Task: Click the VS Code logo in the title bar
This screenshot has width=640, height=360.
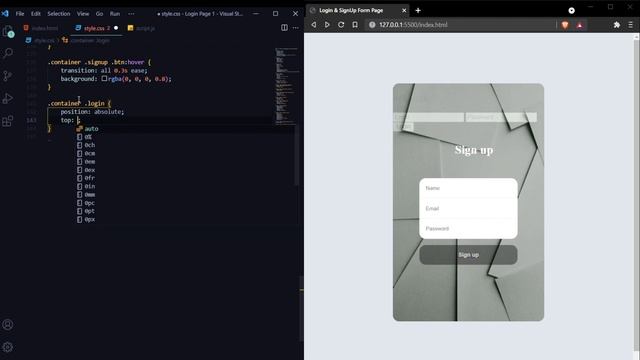Action: (x=5, y=13)
